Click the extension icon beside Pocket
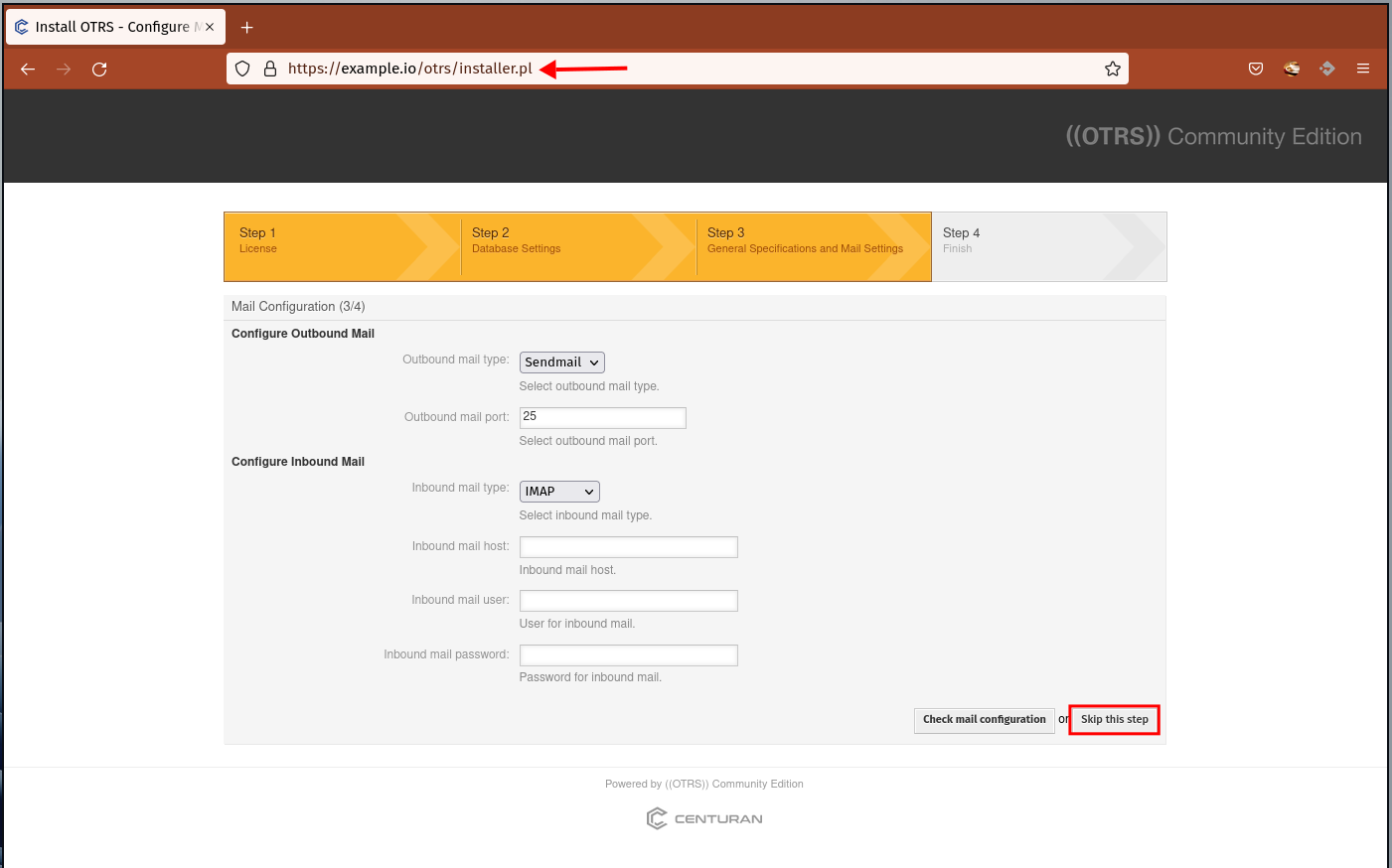This screenshot has width=1392, height=868. pyautogui.click(x=1292, y=69)
